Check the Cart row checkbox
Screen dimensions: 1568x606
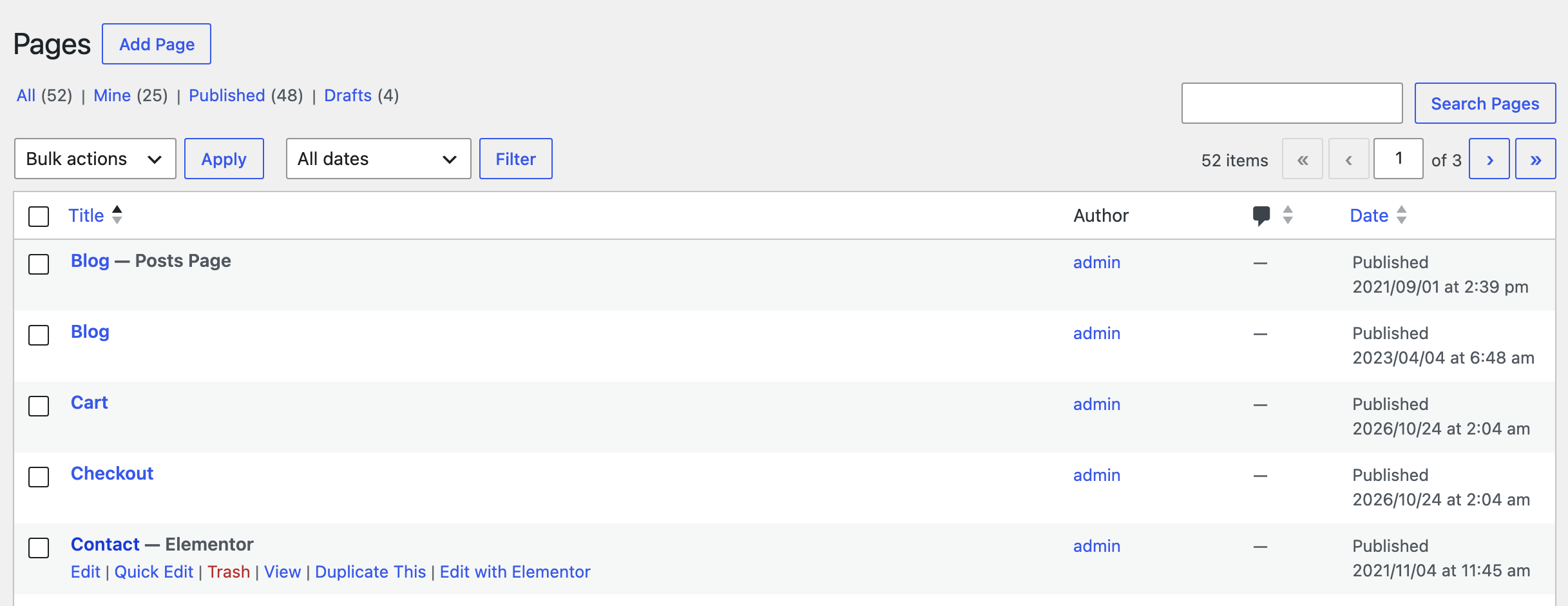(39, 406)
